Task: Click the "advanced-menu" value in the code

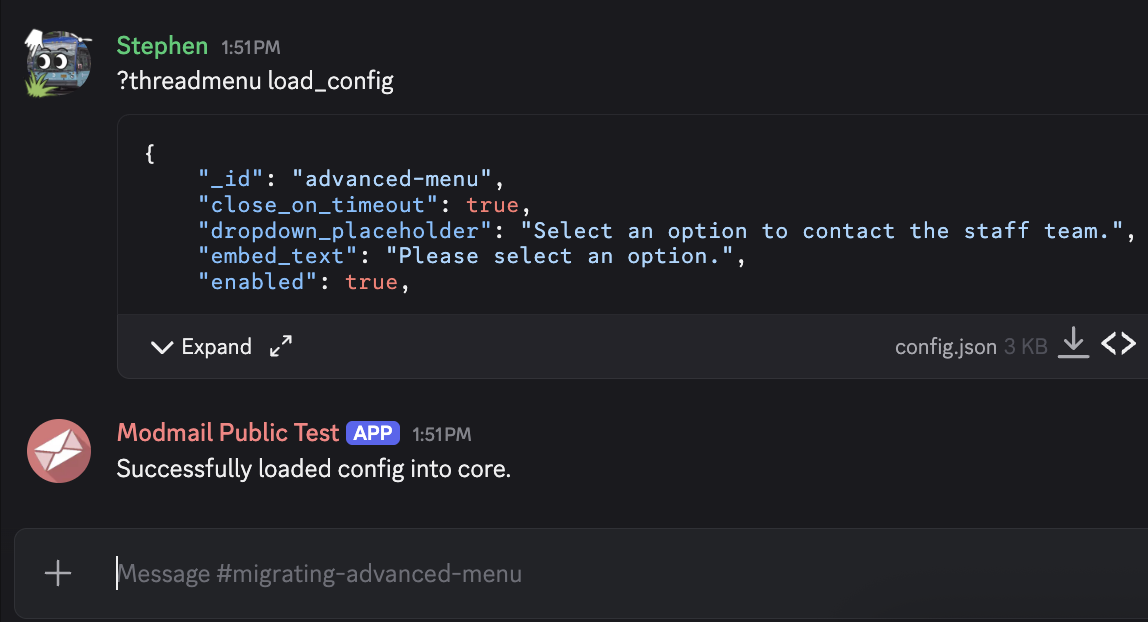Action: point(392,180)
